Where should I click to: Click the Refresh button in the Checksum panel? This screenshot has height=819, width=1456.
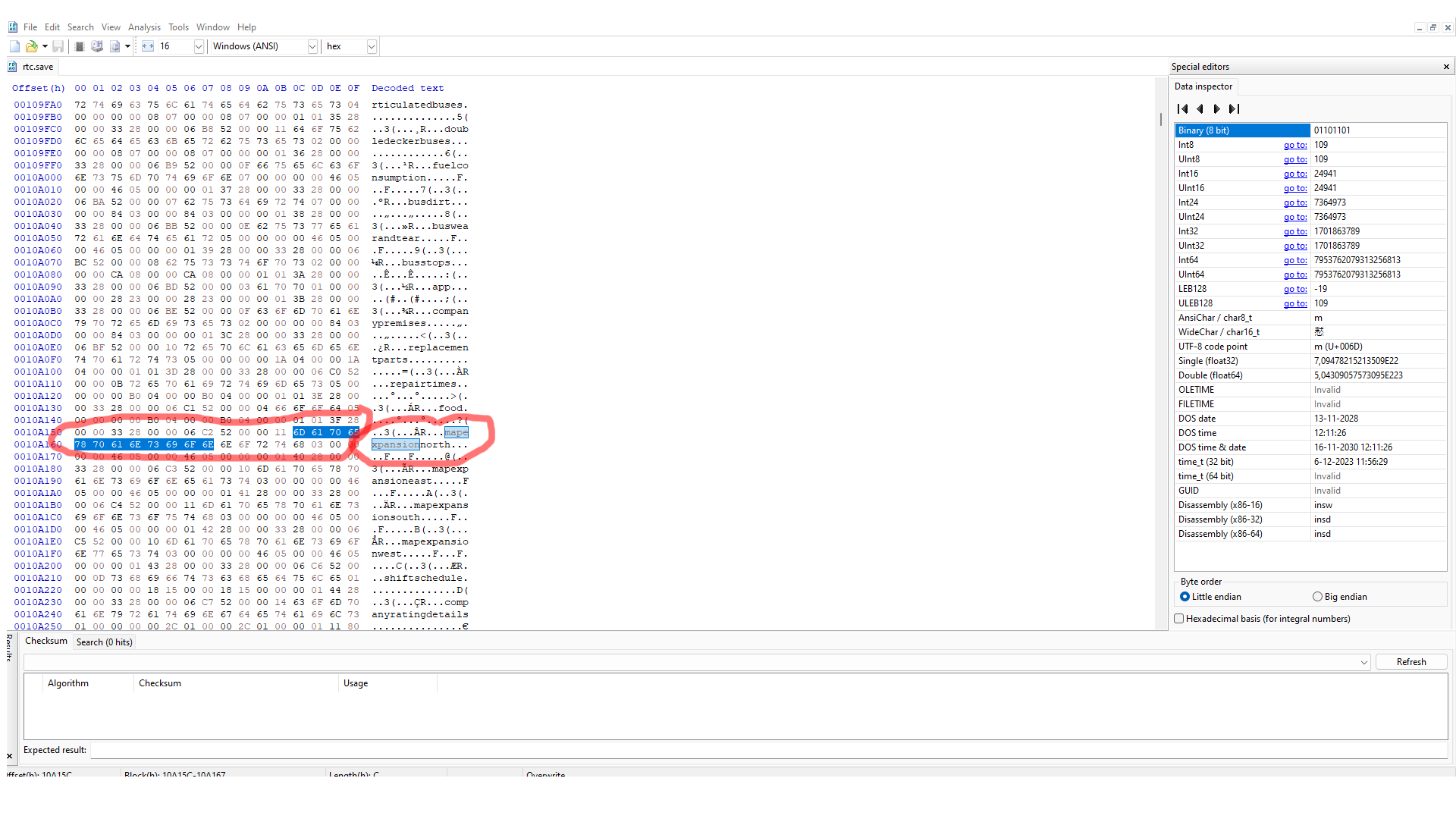point(1410,662)
